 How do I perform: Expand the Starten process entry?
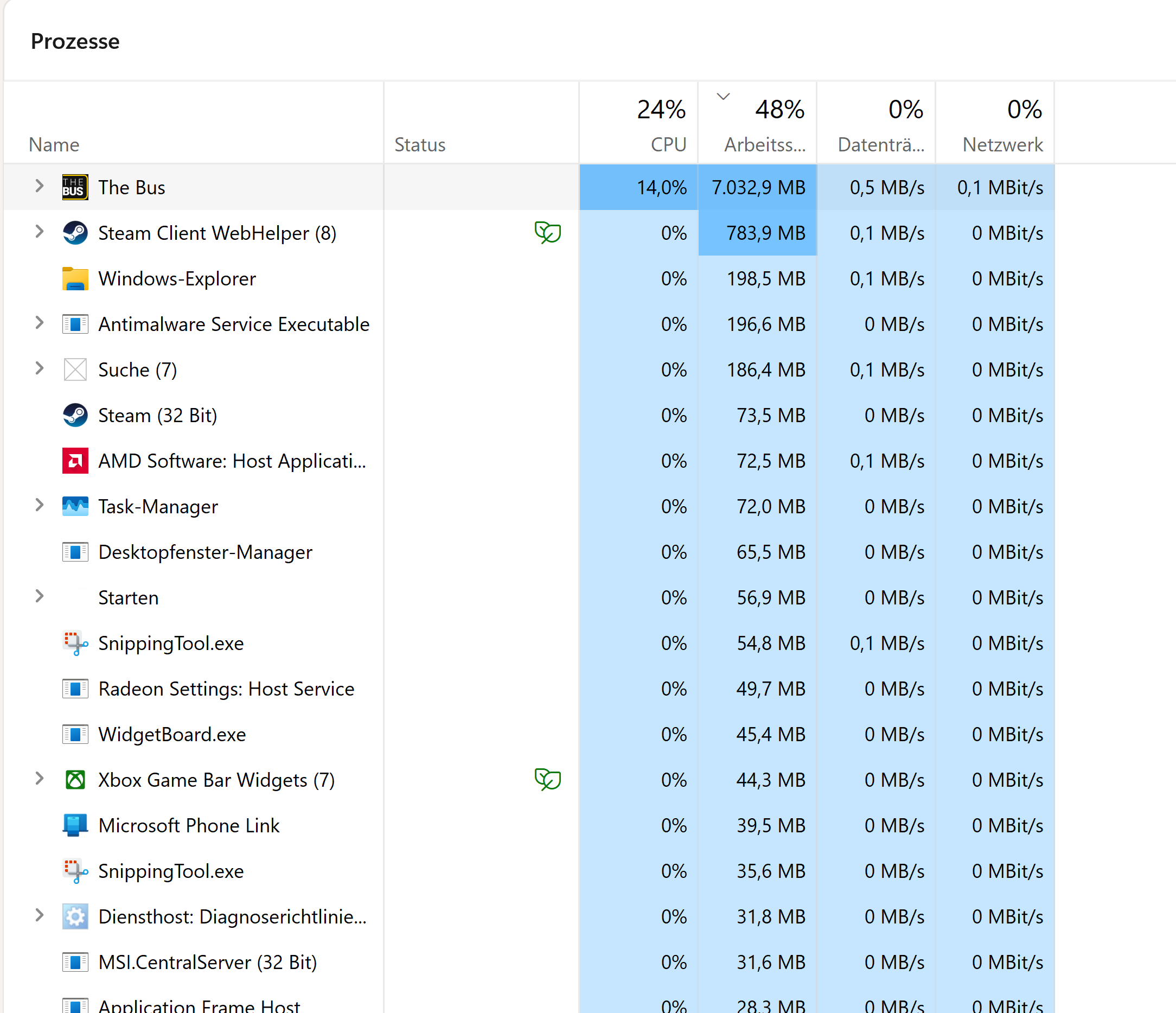pos(39,596)
